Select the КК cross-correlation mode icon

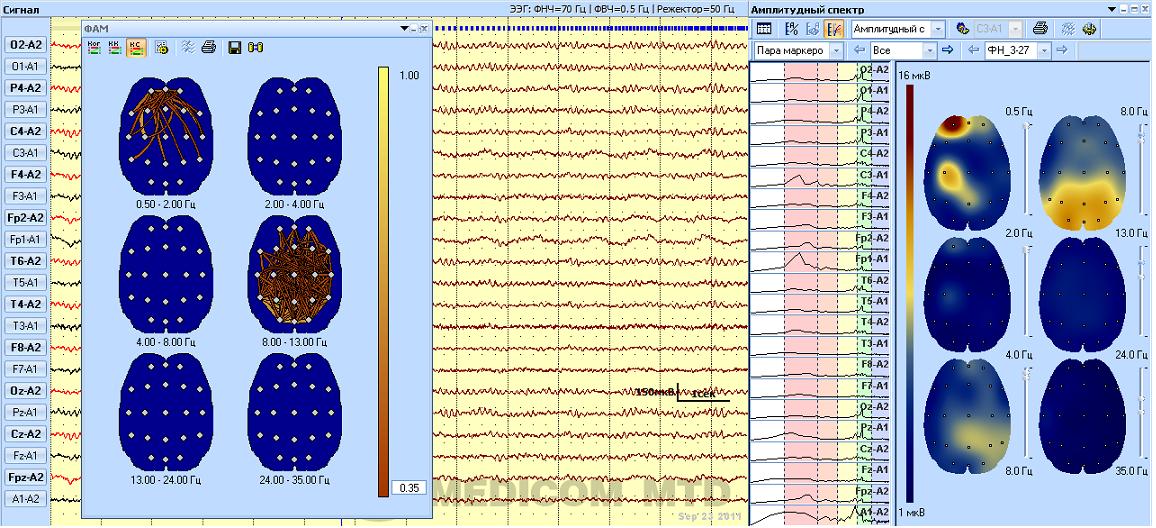click(114, 47)
